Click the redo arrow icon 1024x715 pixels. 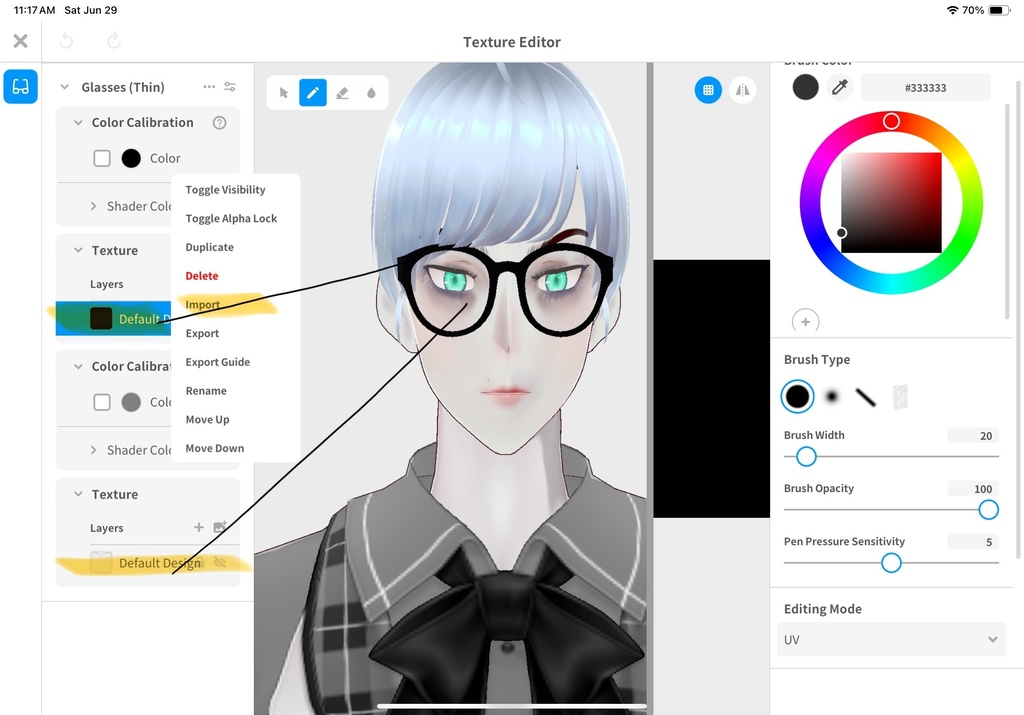(114, 41)
